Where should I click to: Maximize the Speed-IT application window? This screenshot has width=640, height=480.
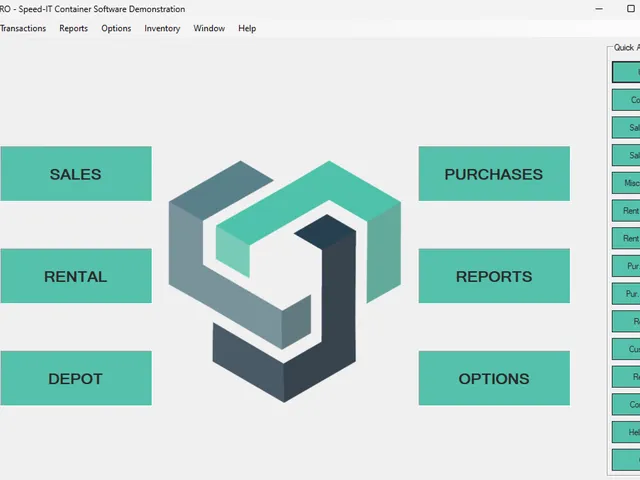[x=631, y=9]
